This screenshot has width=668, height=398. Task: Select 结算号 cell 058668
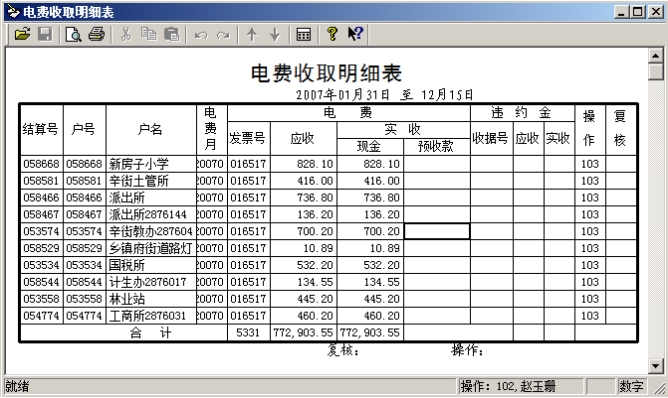[41, 164]
